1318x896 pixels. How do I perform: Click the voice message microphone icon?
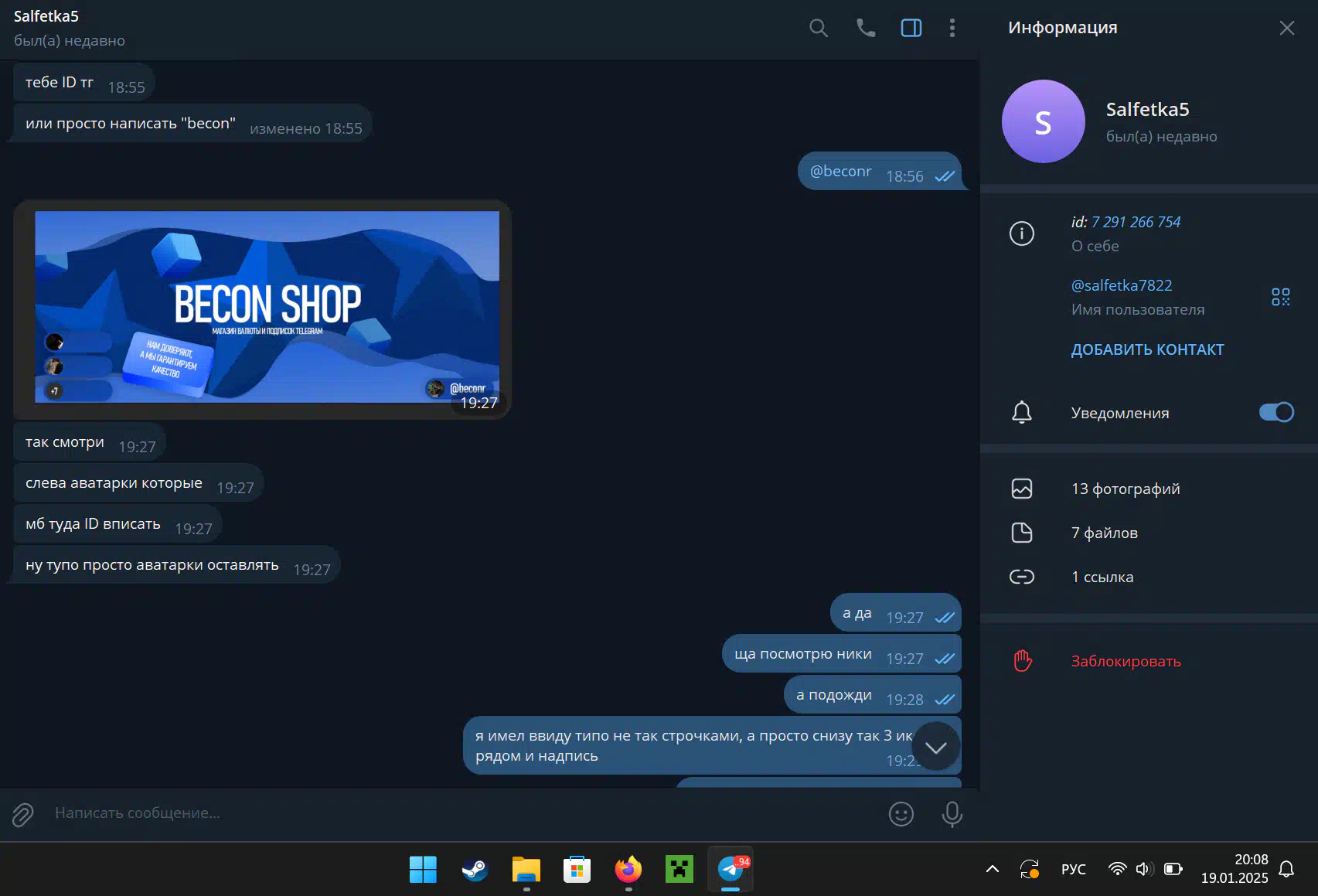pyautogui.click(x=952, y=814)
